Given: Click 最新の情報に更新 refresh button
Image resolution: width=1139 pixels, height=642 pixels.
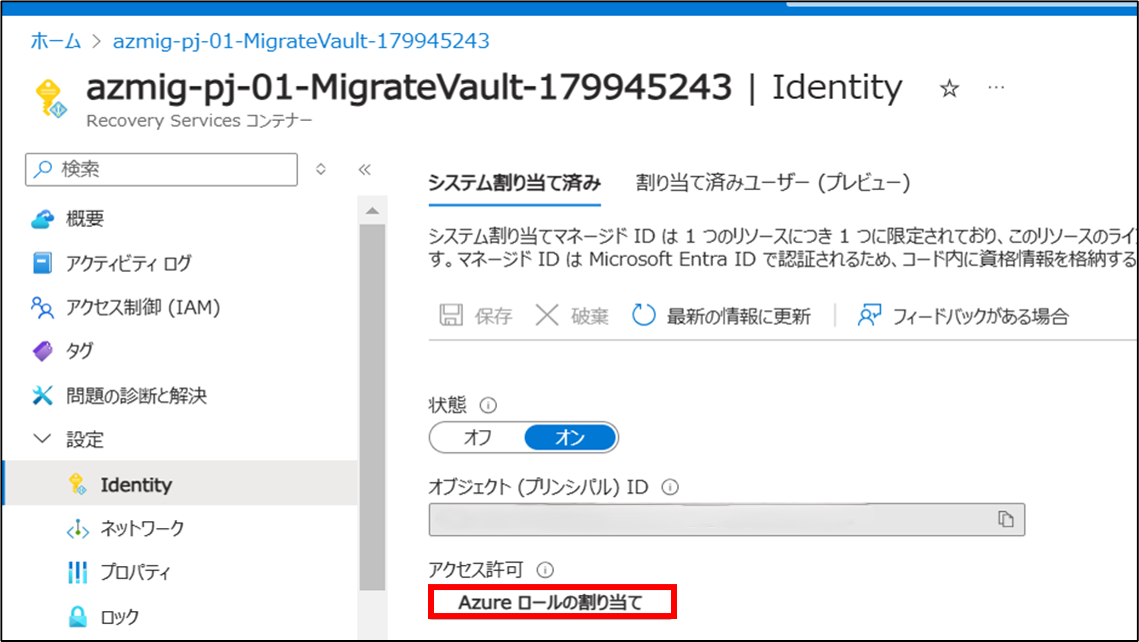Looking at the screenshot, I should coord(721,316).
